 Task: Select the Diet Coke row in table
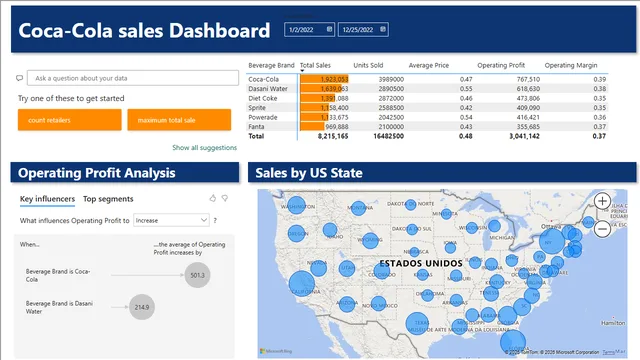427,98
